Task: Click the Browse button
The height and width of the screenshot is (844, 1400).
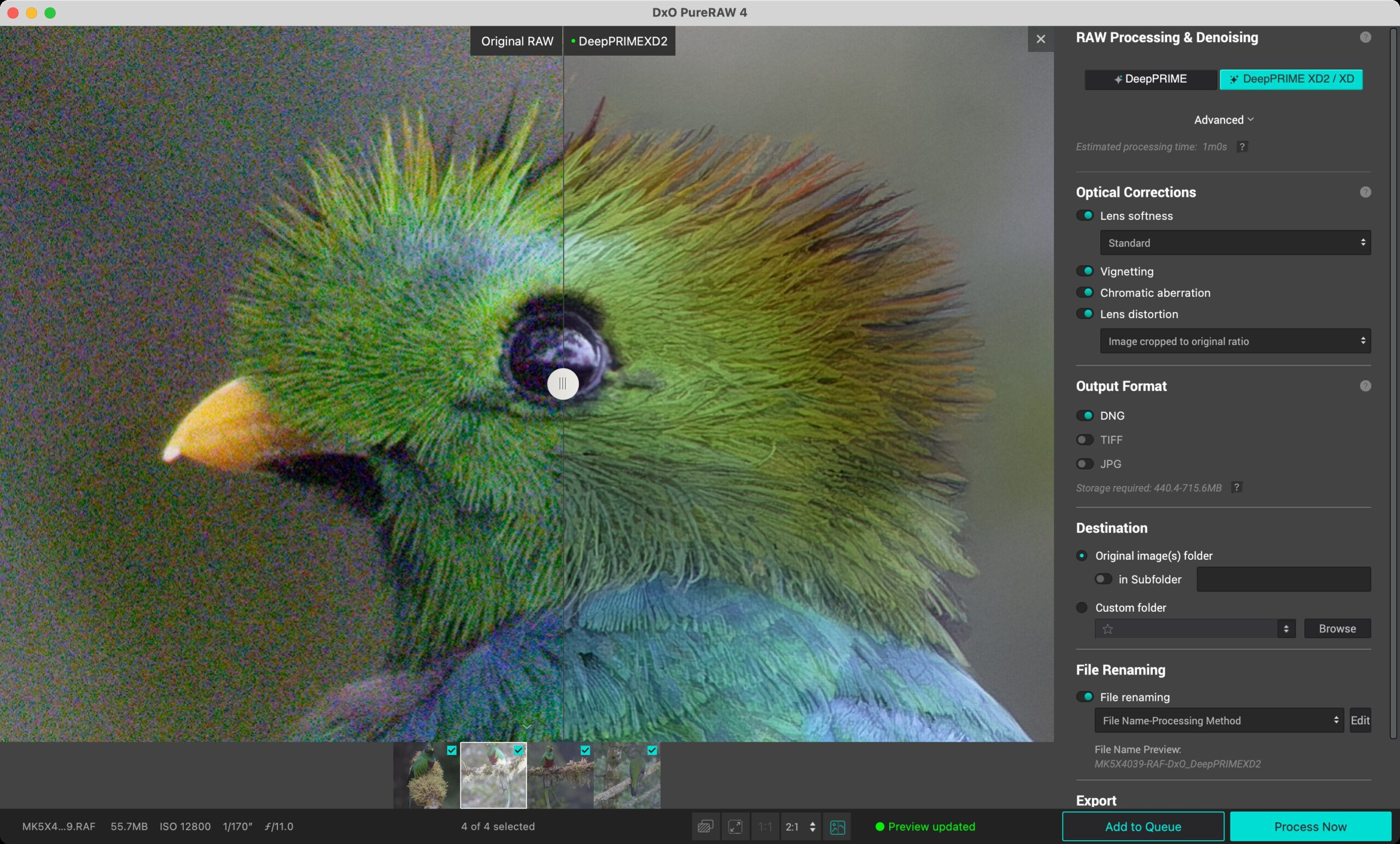Action: click(1337, 629)
